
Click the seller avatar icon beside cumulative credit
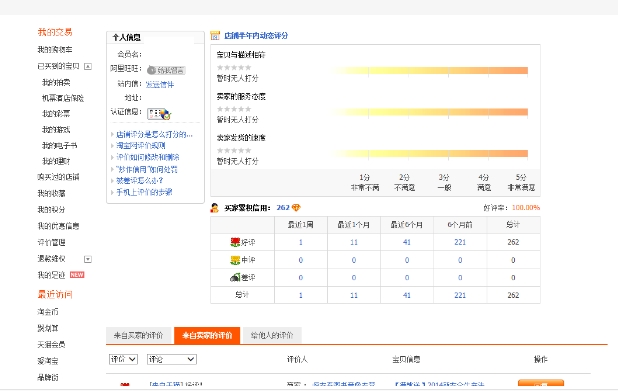215,208
